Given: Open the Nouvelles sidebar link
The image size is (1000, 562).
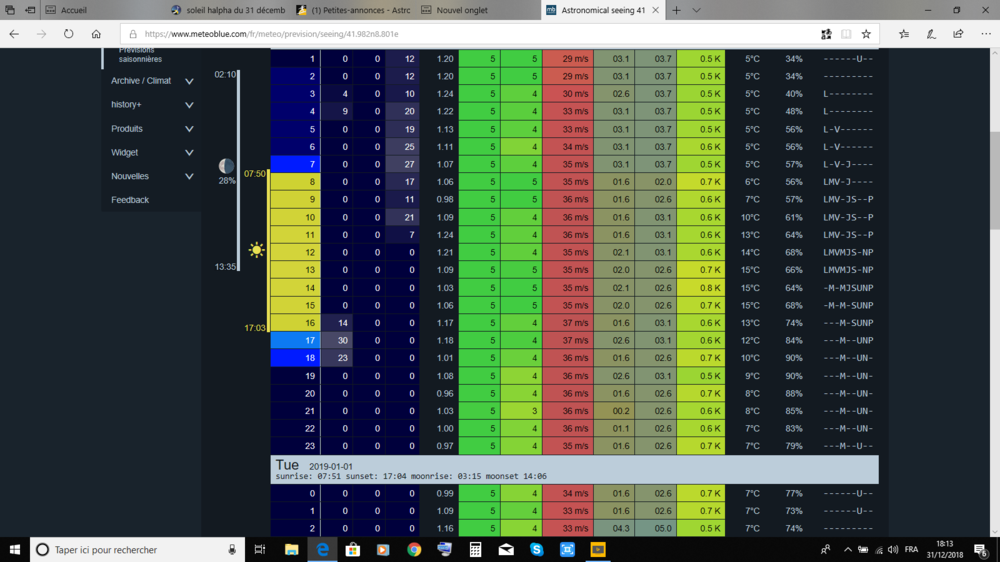Looking at the screenshot, I should [x=129, y=176].
